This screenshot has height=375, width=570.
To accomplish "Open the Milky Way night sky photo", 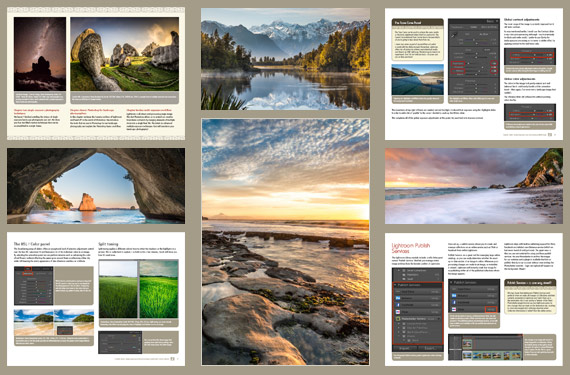I will (x=40, y=54).
